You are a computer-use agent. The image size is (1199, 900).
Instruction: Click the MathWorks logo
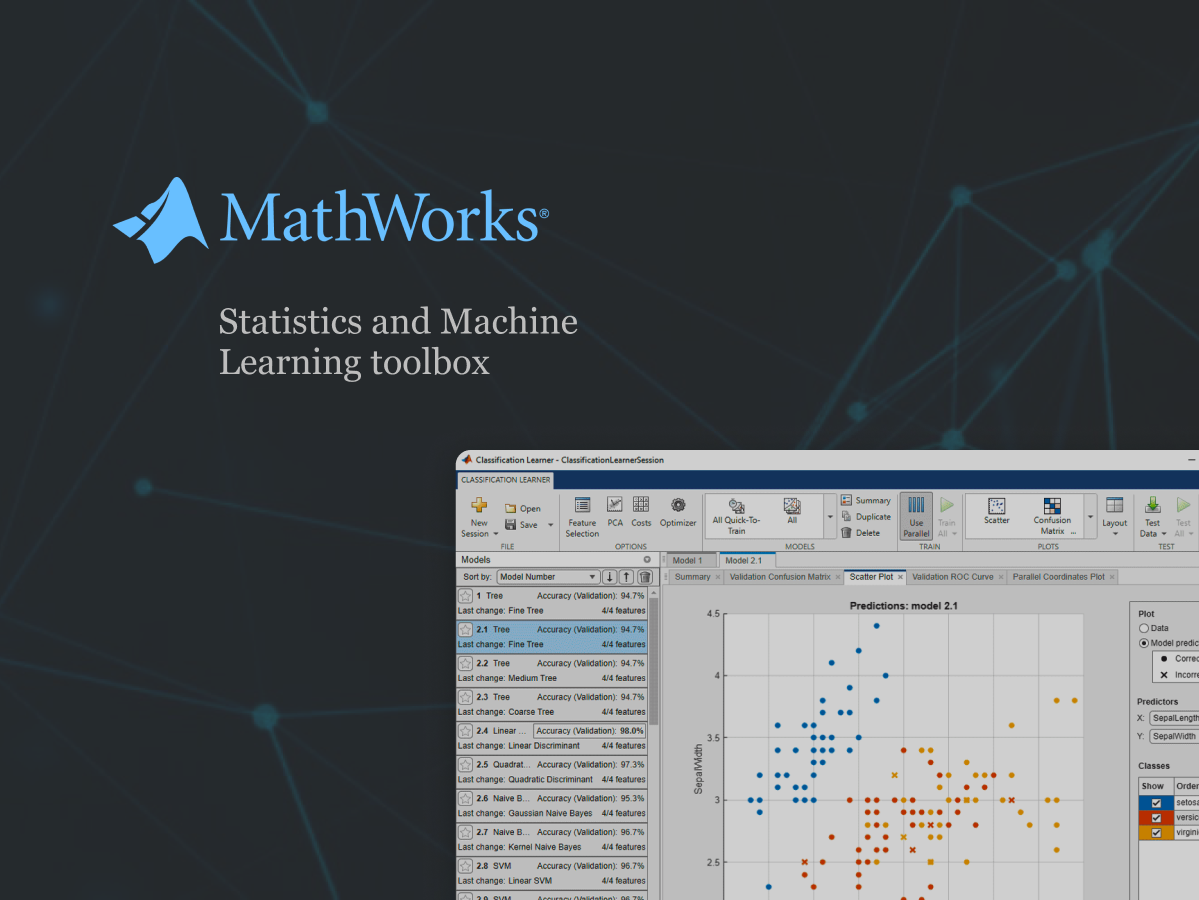pos(330,220)
